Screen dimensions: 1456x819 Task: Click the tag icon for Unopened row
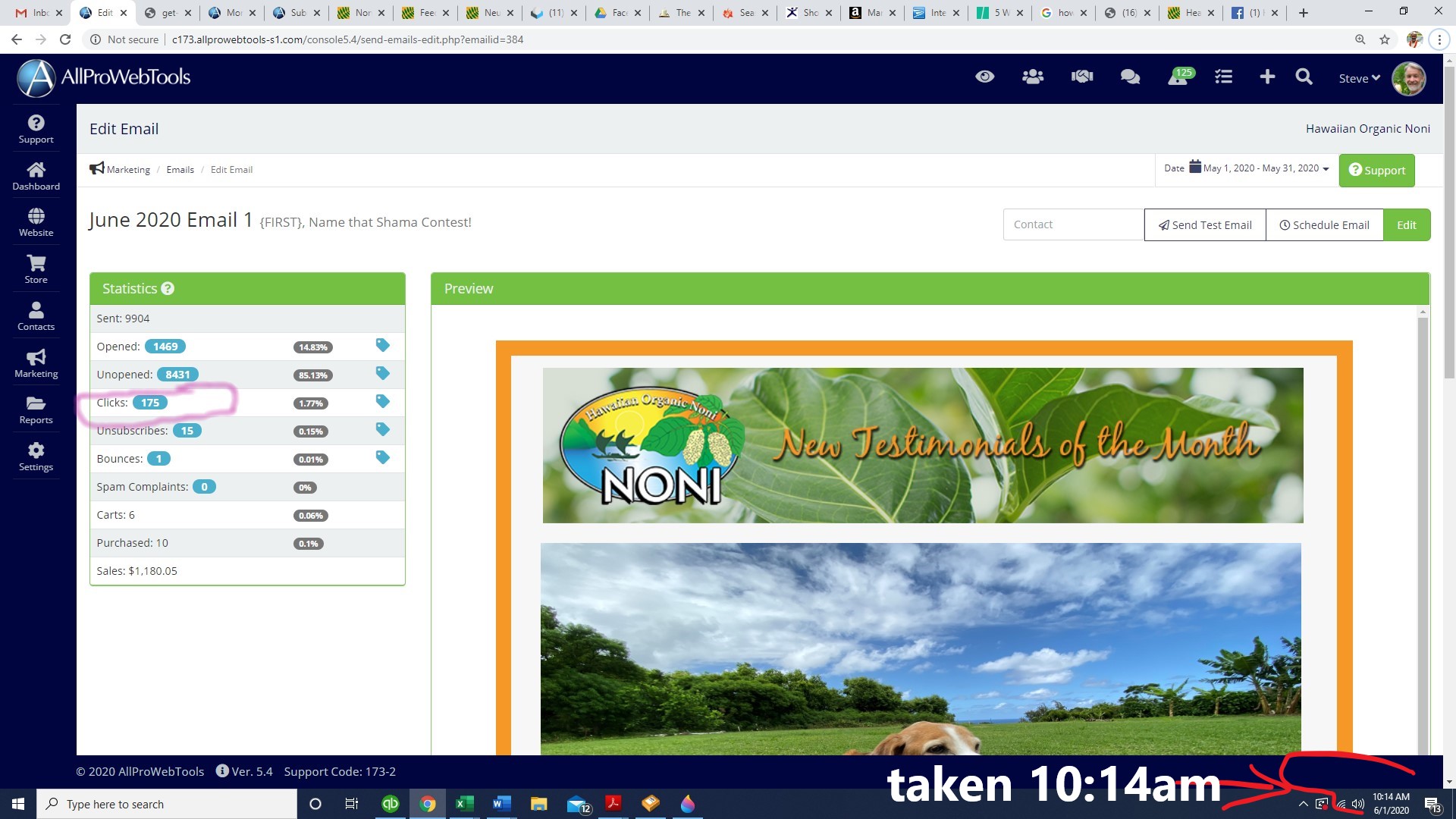coord(382,374)
